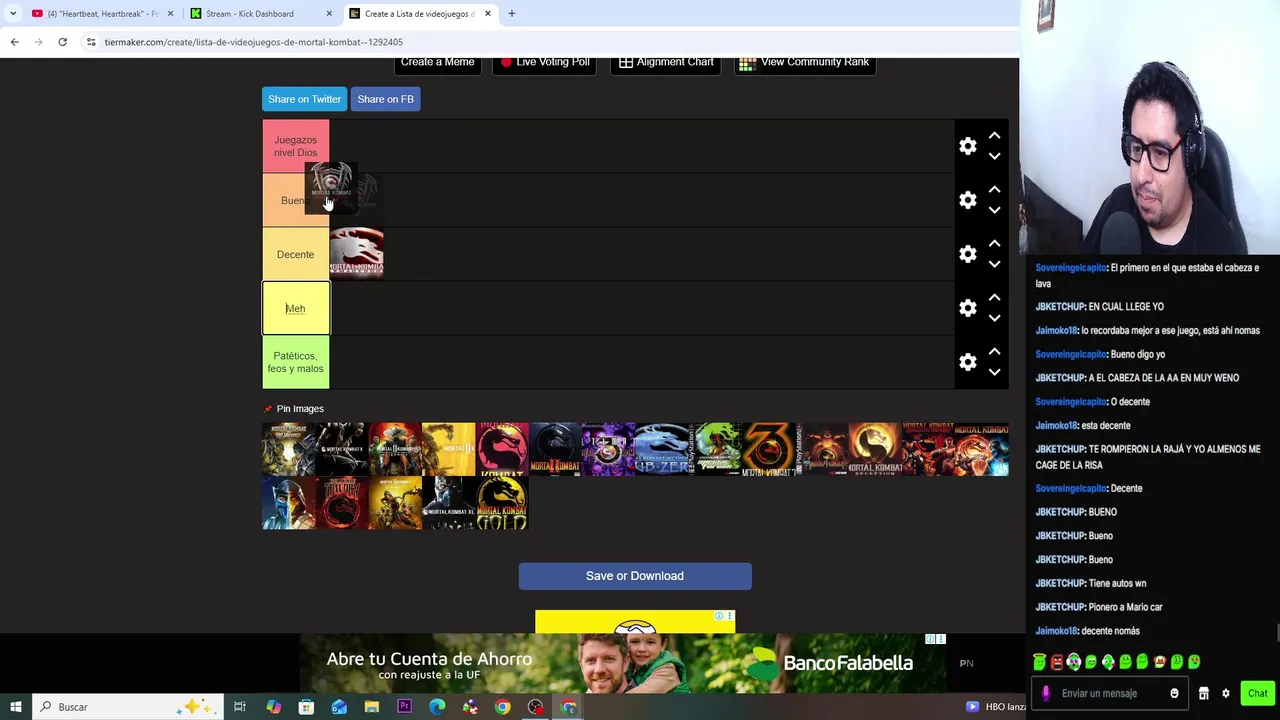This screenshot has height=720, width=1280.
Task: Open the Alignment Chart option
Action: coord(666,63)
